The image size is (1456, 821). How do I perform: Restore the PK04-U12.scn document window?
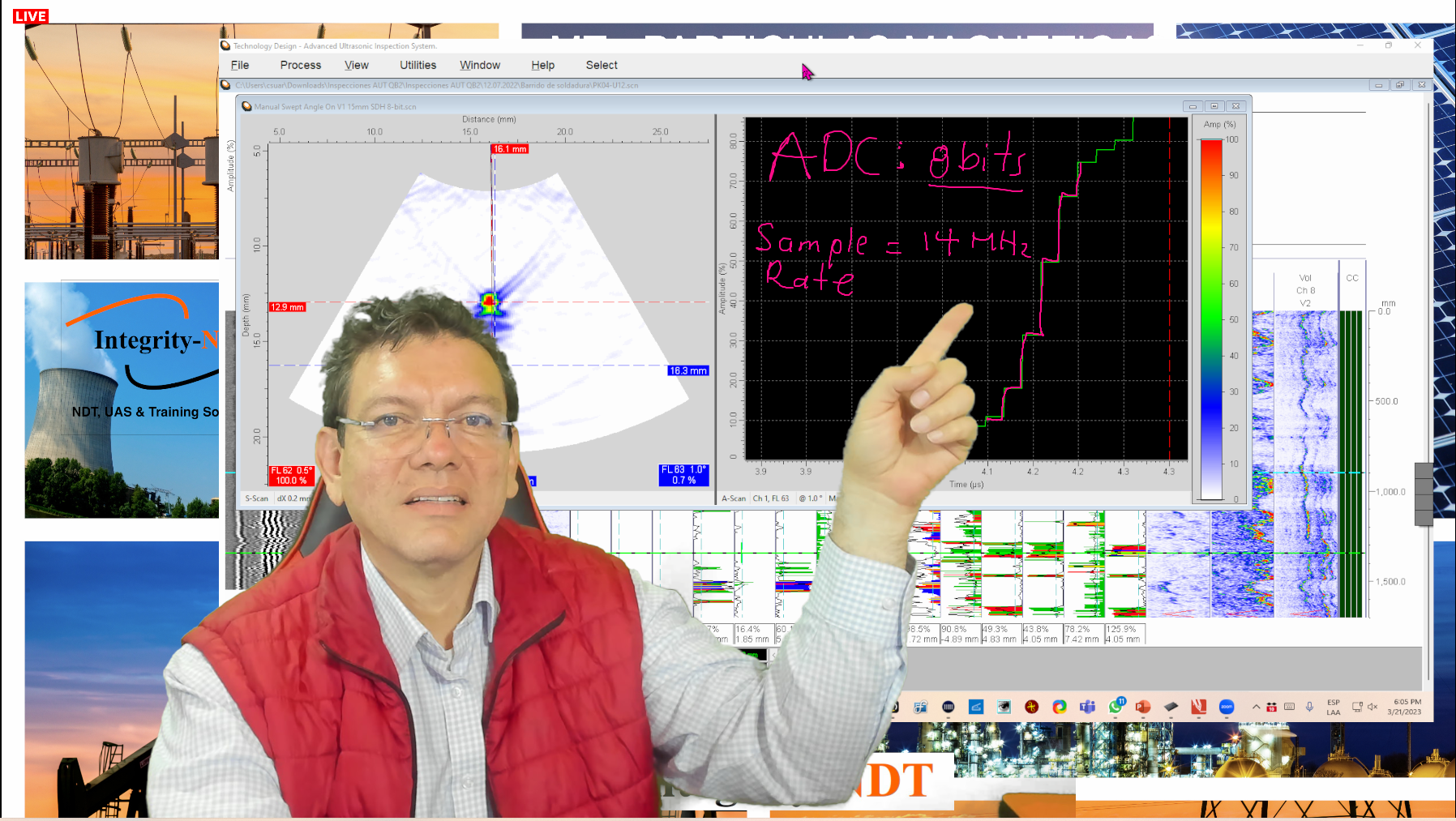pos(1400,85)
